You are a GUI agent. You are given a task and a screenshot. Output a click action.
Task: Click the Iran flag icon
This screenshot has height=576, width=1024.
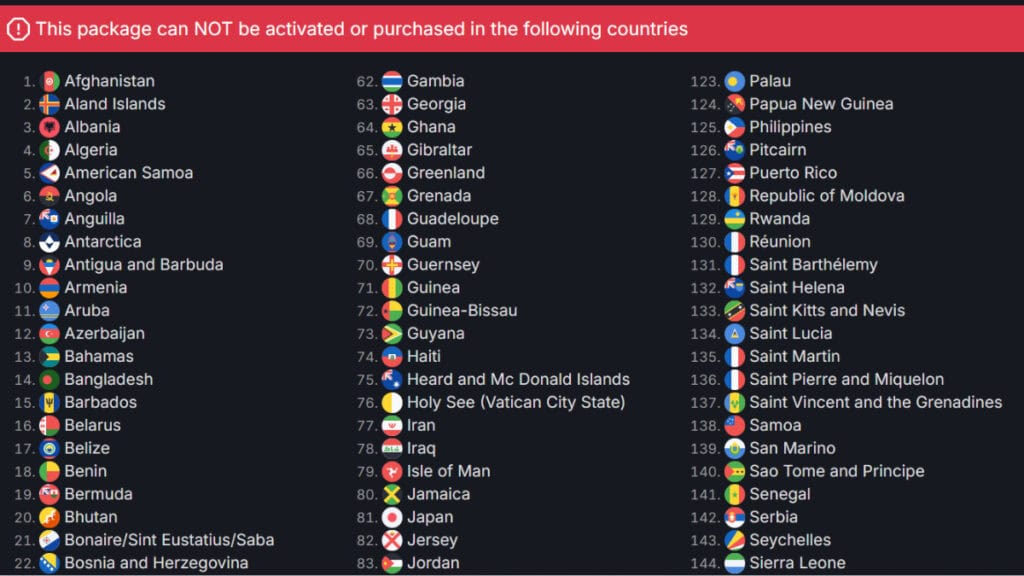tap(392, 425)
